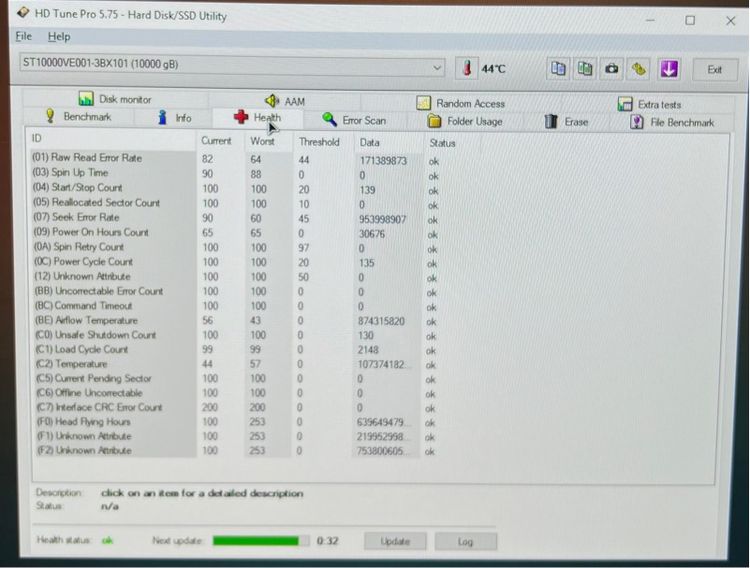The height and width of the screenshot is (568, 750).
Task: Click the purple download arrow icon
Action: point(669,69)
